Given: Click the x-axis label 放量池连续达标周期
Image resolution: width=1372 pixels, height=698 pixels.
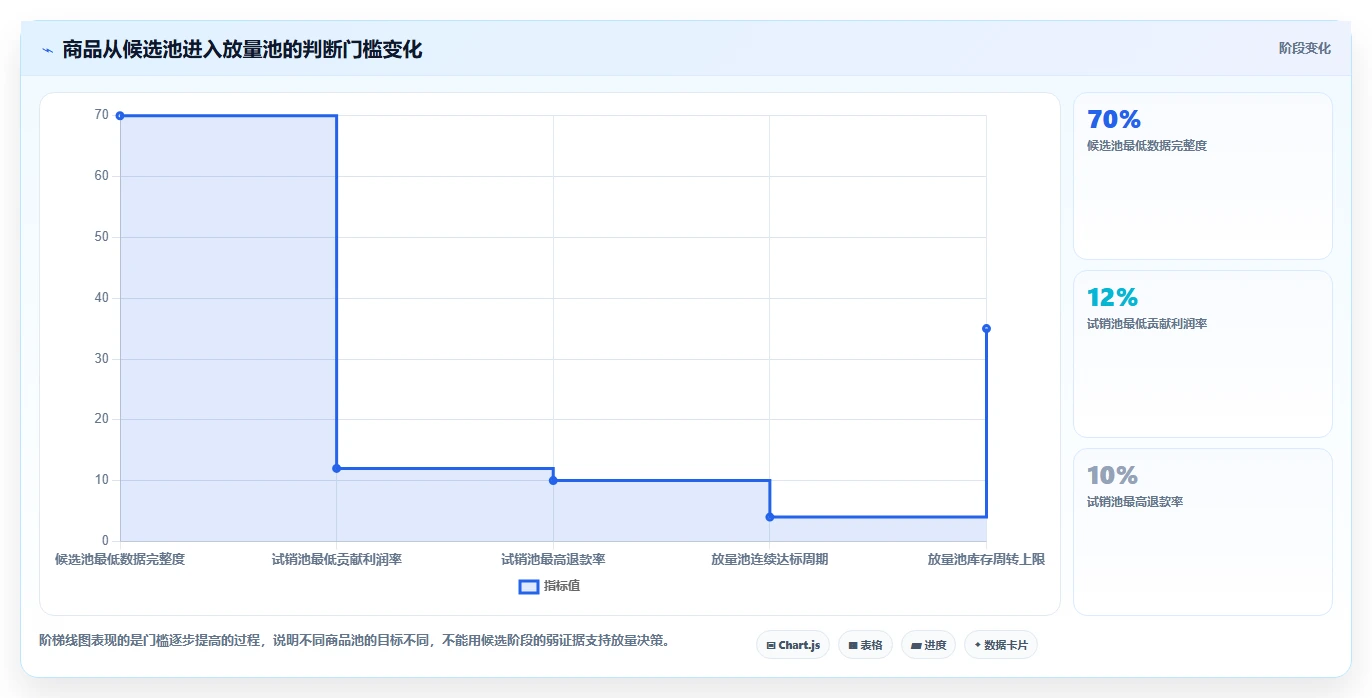Looking at the screenshot, I should 770,559.
